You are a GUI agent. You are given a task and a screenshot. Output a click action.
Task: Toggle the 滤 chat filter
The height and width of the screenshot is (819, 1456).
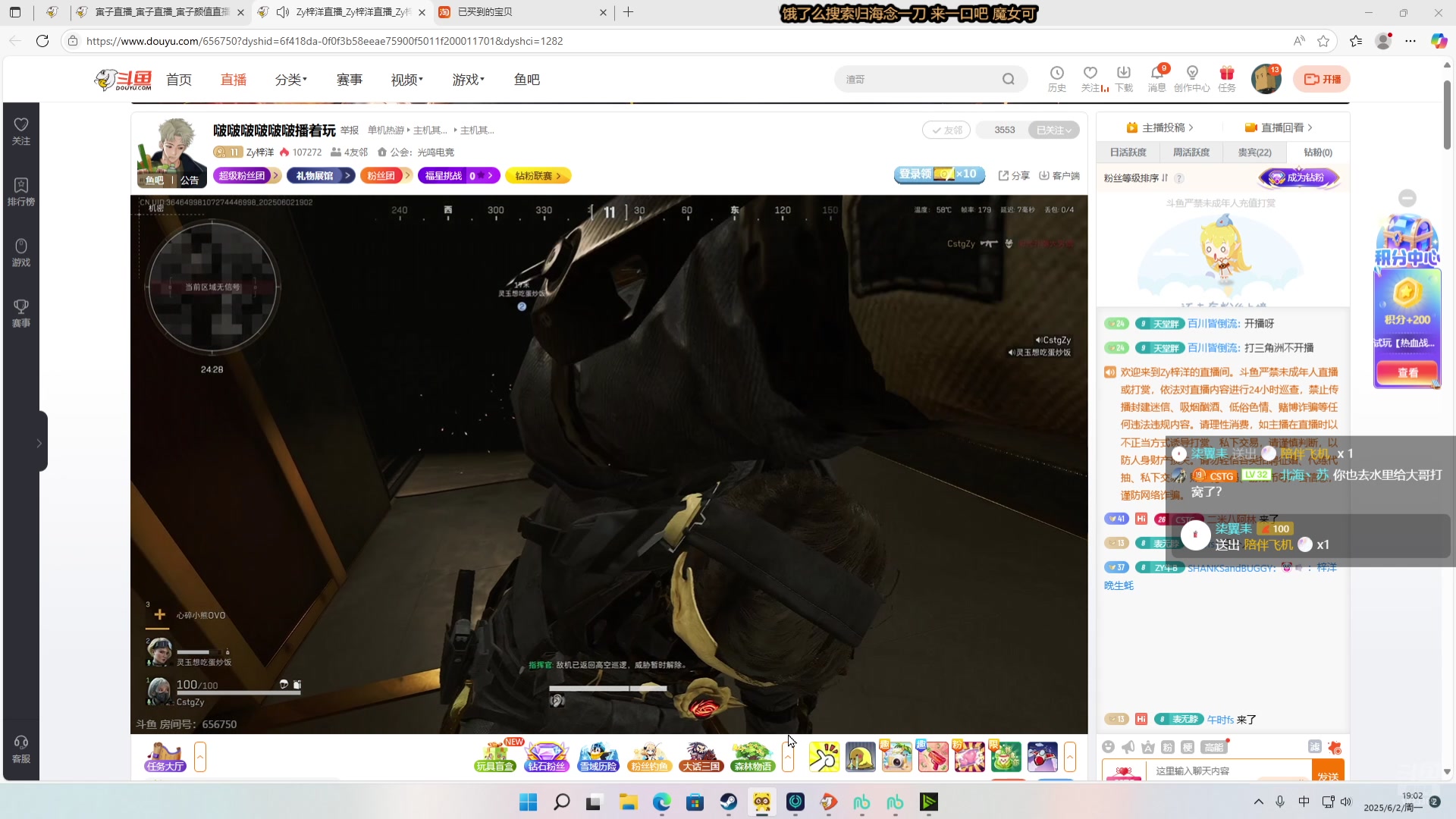[x=1314, y=747]
